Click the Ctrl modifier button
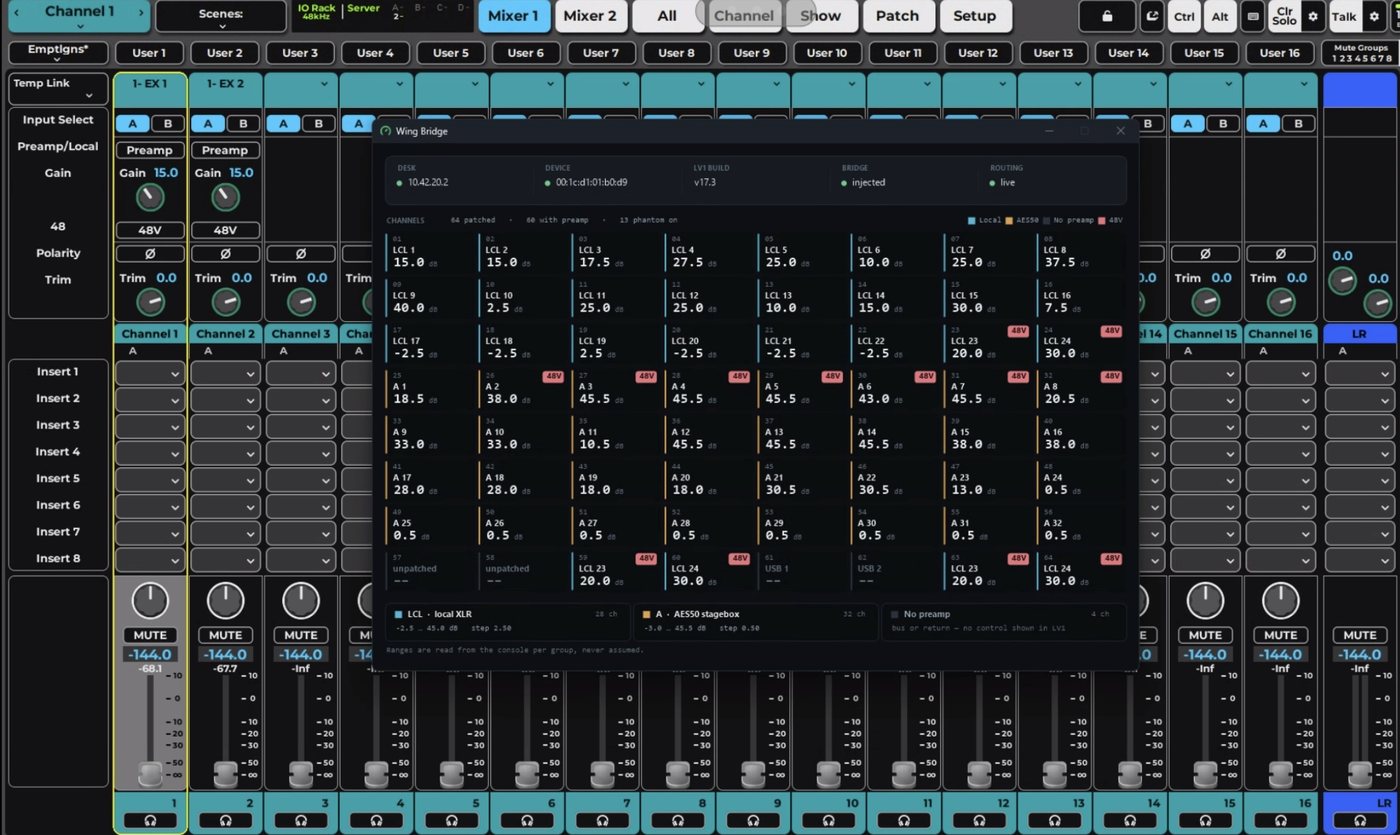 point(1184,16)
